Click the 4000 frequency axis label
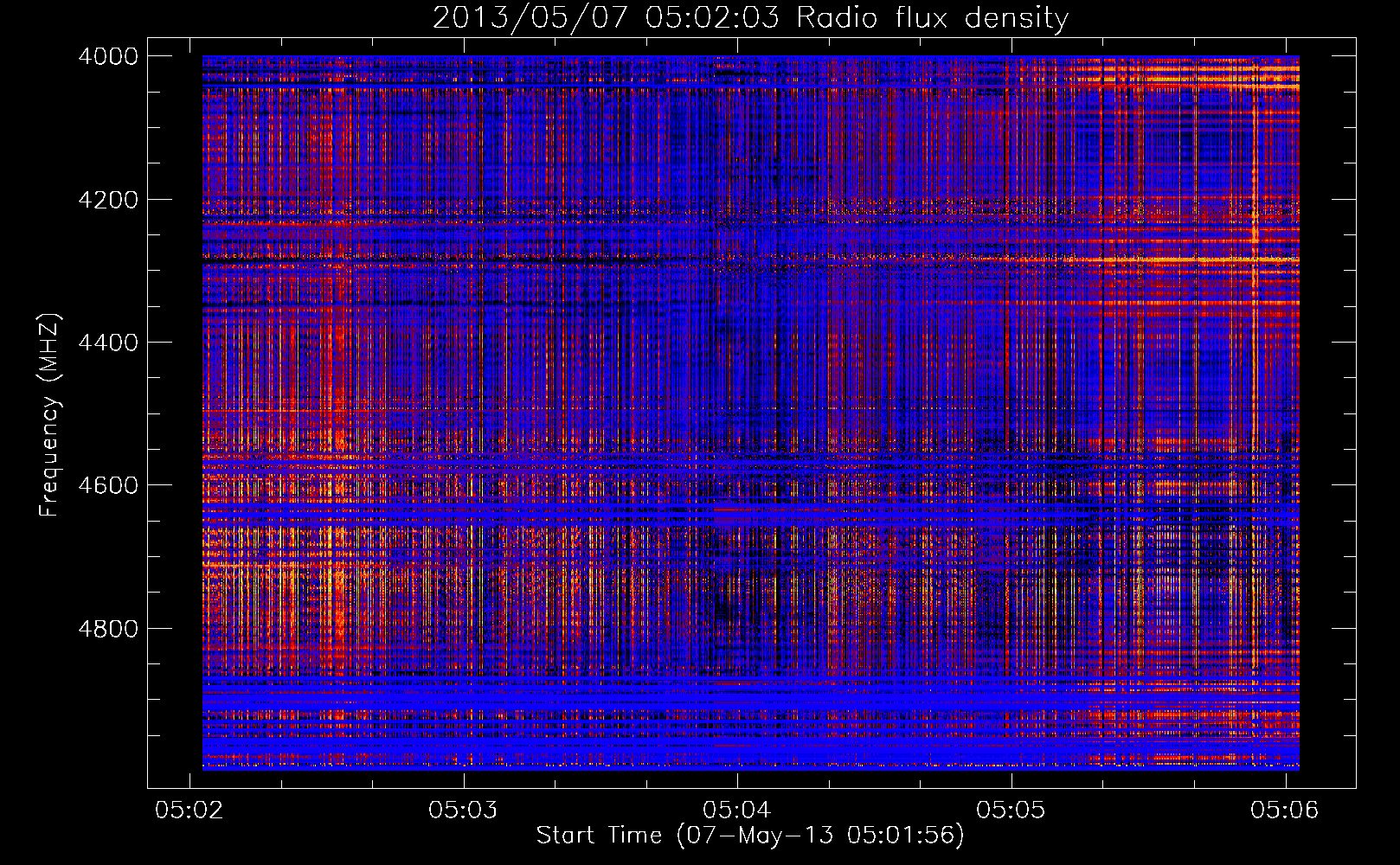The image size is (1400, 865). [108, 56]
